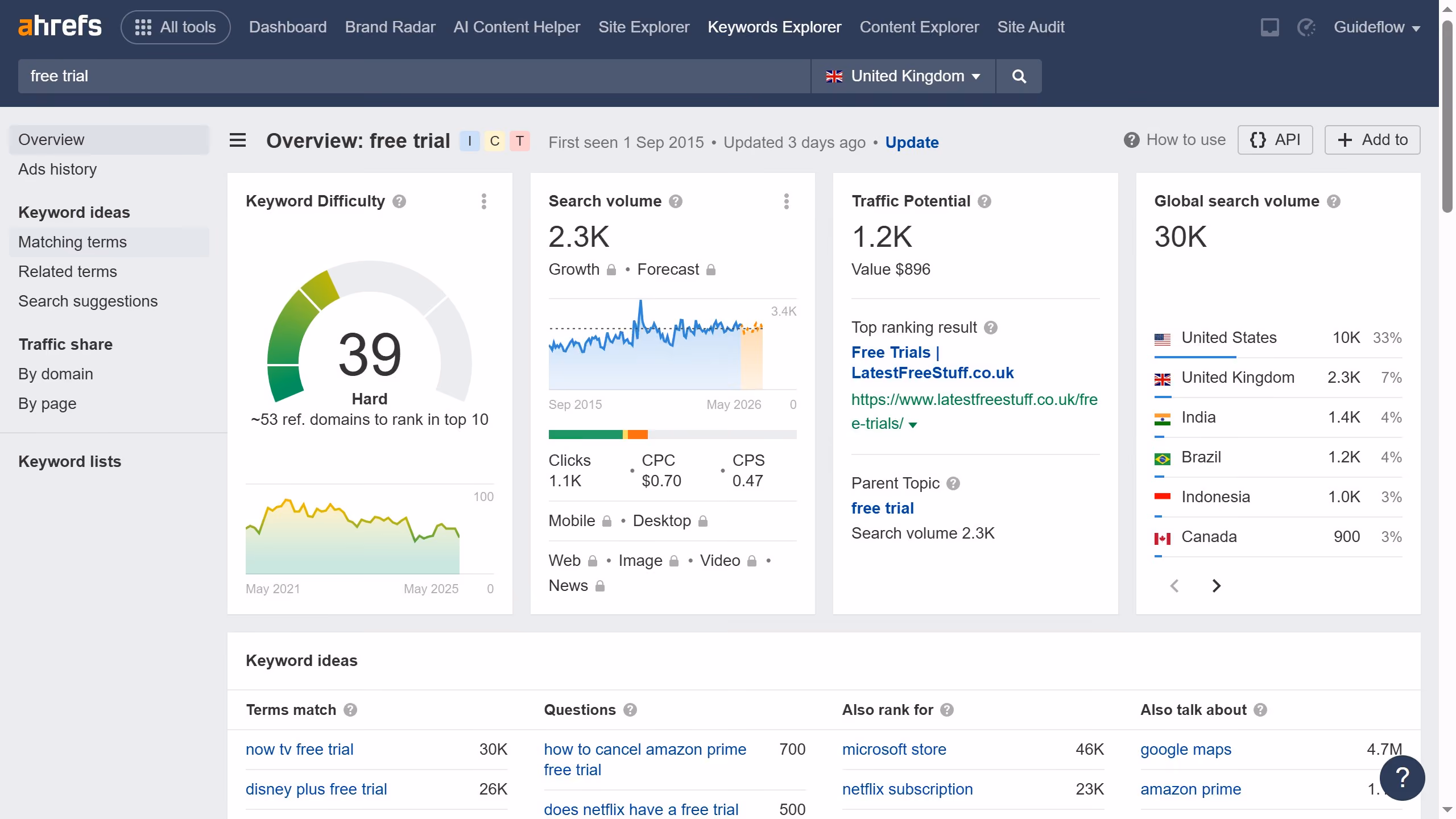Go to previous countries page arrow
The image size is (1456, 819).
pyautogui.click(x=1175, y=586)
